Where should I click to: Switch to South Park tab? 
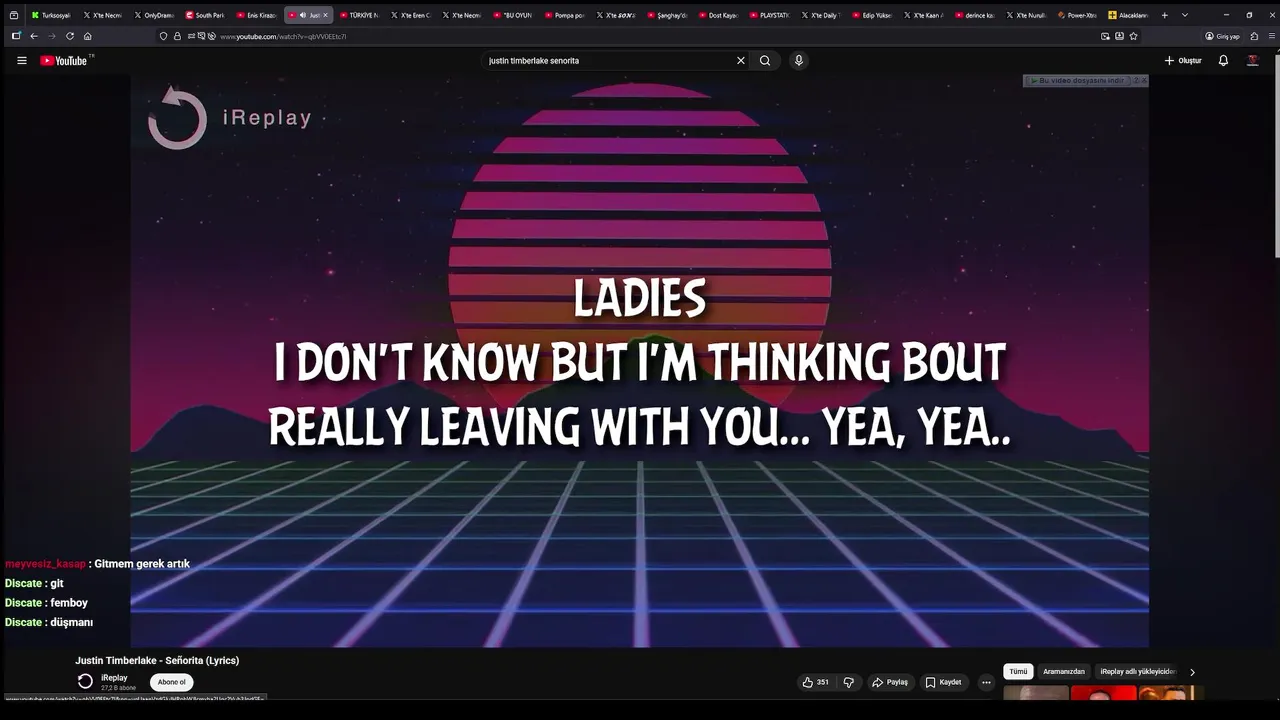205,15
